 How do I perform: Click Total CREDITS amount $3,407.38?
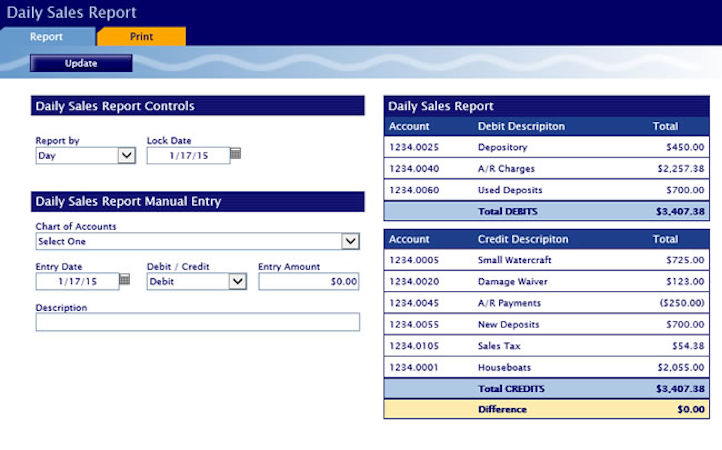point(680,389)
